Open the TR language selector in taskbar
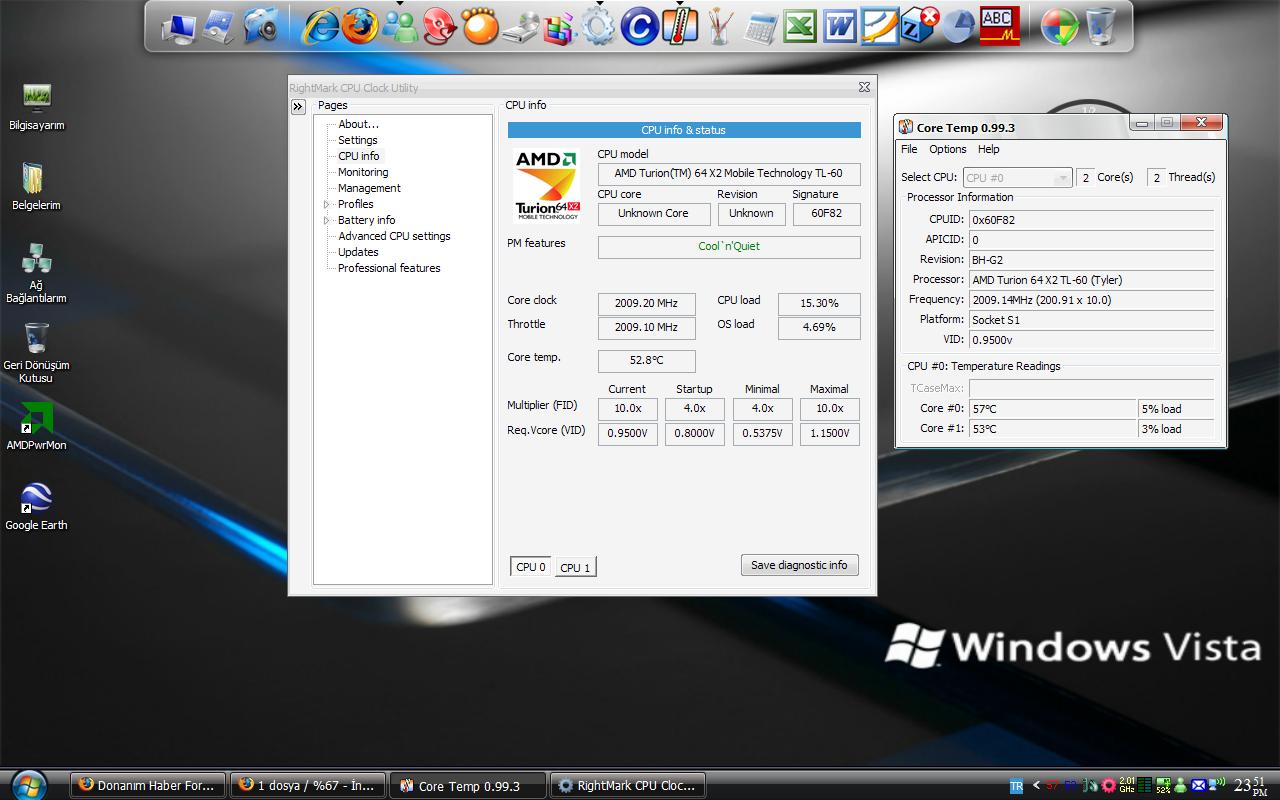The width and height of the screenshot is (1280, 800). (x=1016, y=786)
